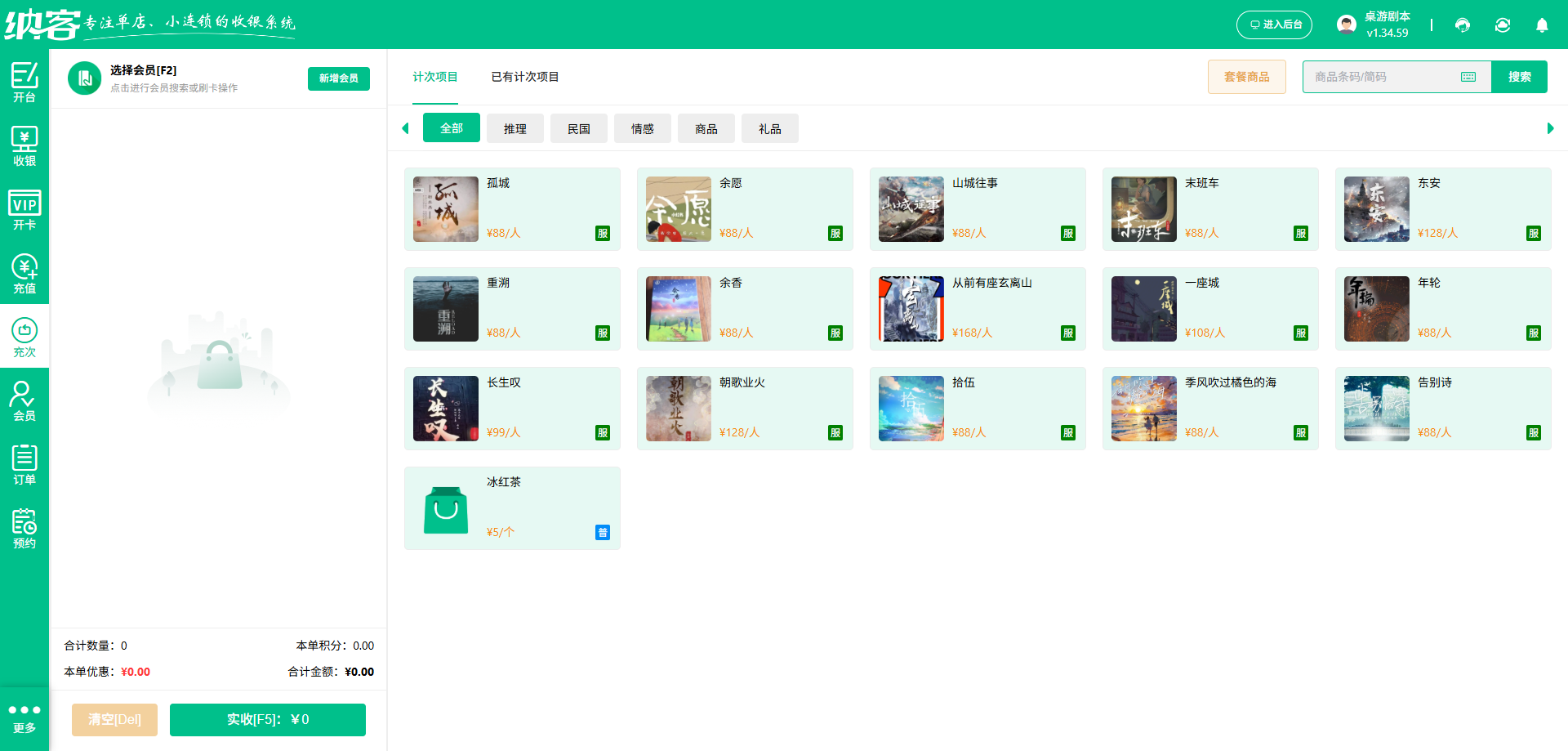Image resolution: width=1568 pixels, height=751 pixels.
Task: Select the 情感 category filter
Action: tap(643, 128)
